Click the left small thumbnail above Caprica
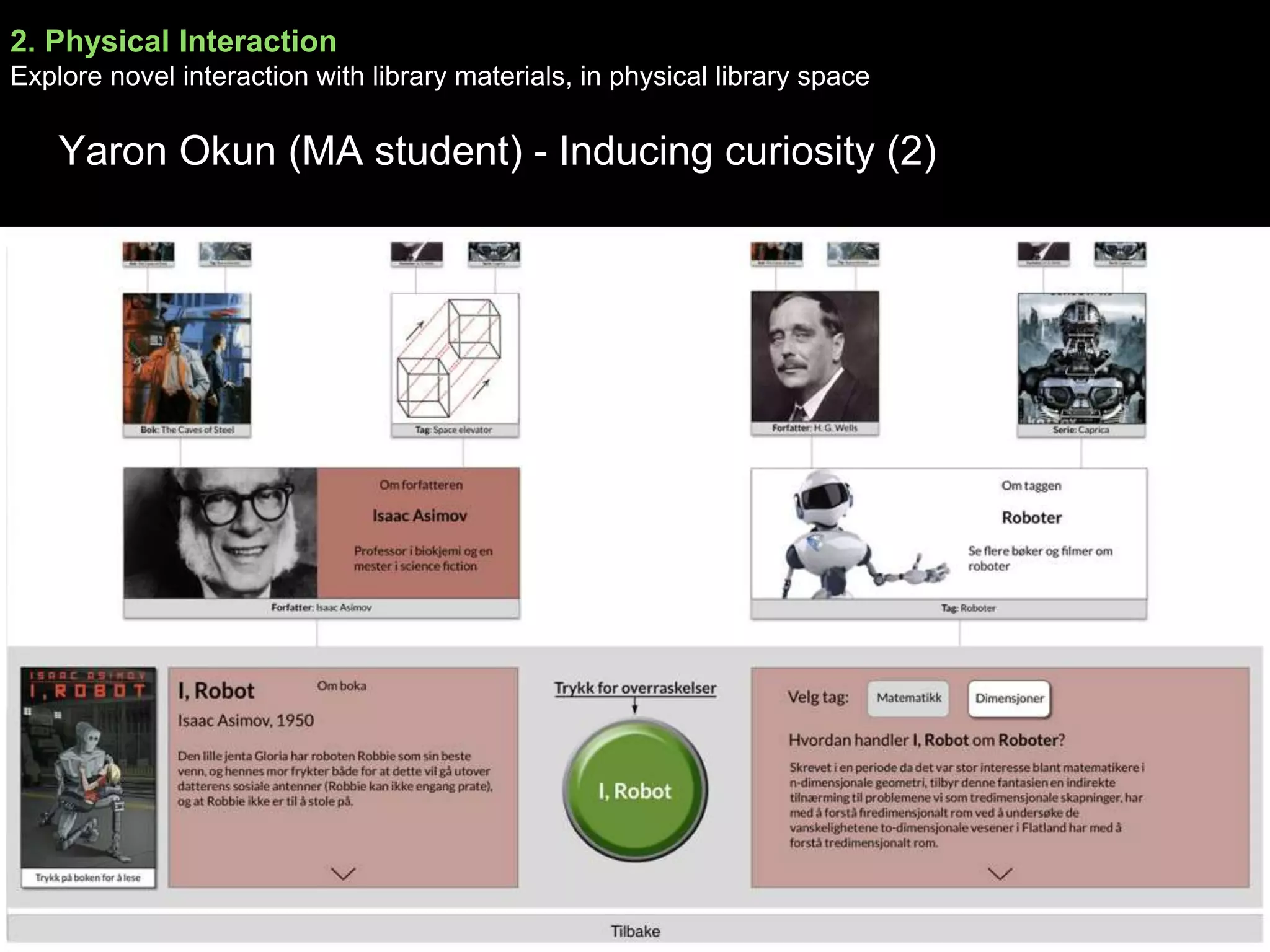This screenshot has height=952, width=1270. 1044,254
